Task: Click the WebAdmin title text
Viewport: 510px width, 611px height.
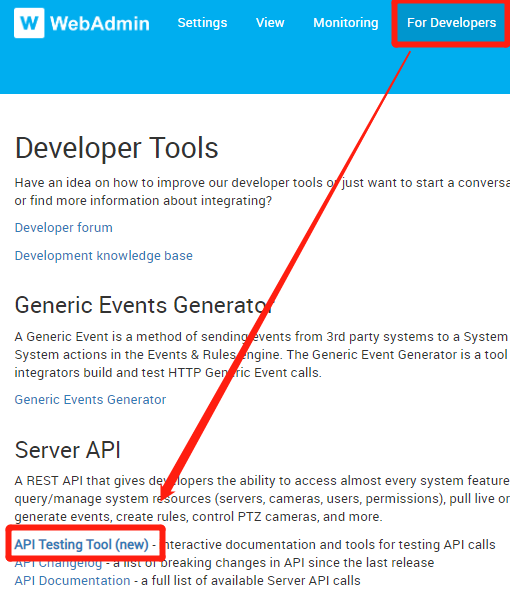Action: point(100,23)
